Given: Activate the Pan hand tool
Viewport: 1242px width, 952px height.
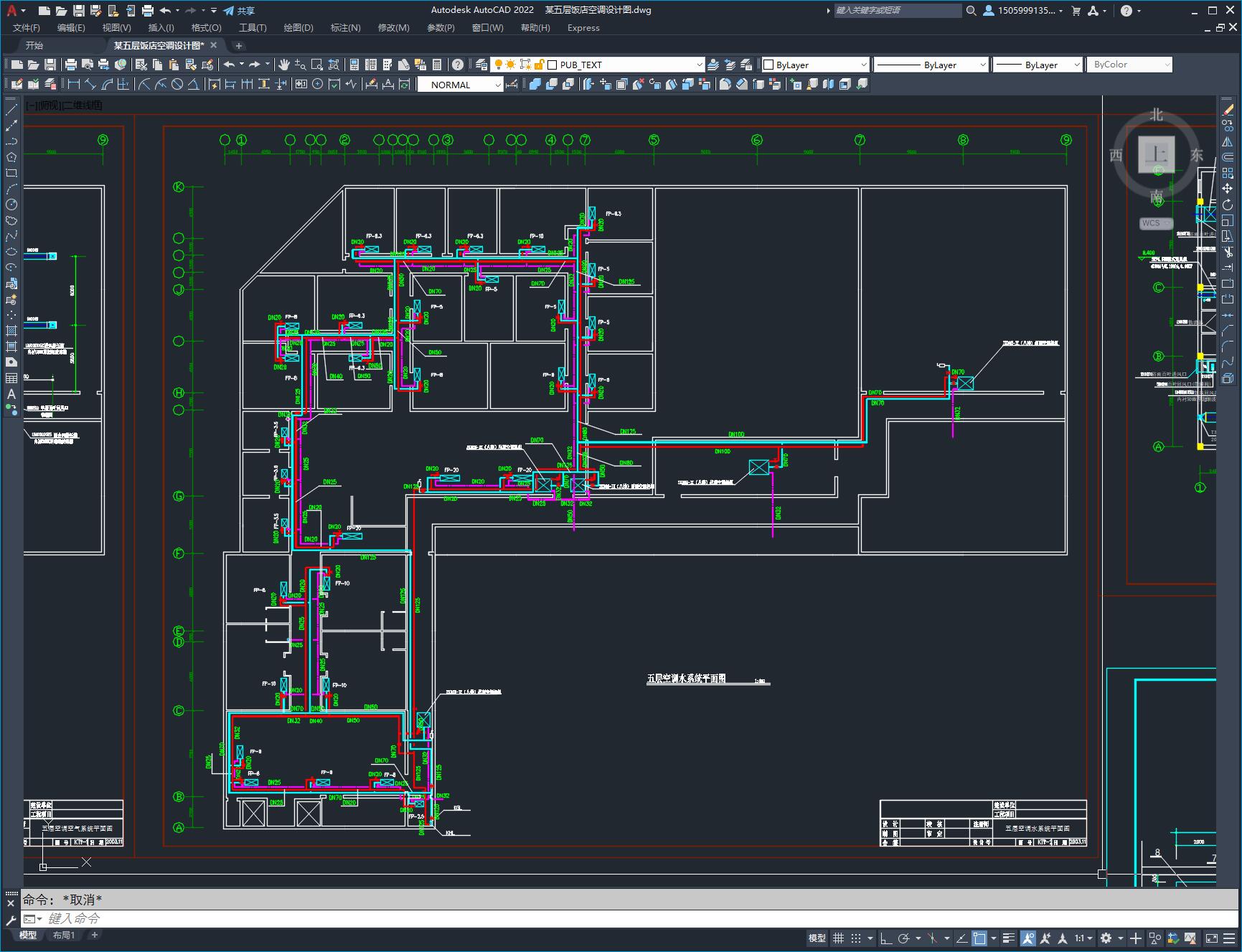Looking at the screenshot, I should (x=284, y=65).
